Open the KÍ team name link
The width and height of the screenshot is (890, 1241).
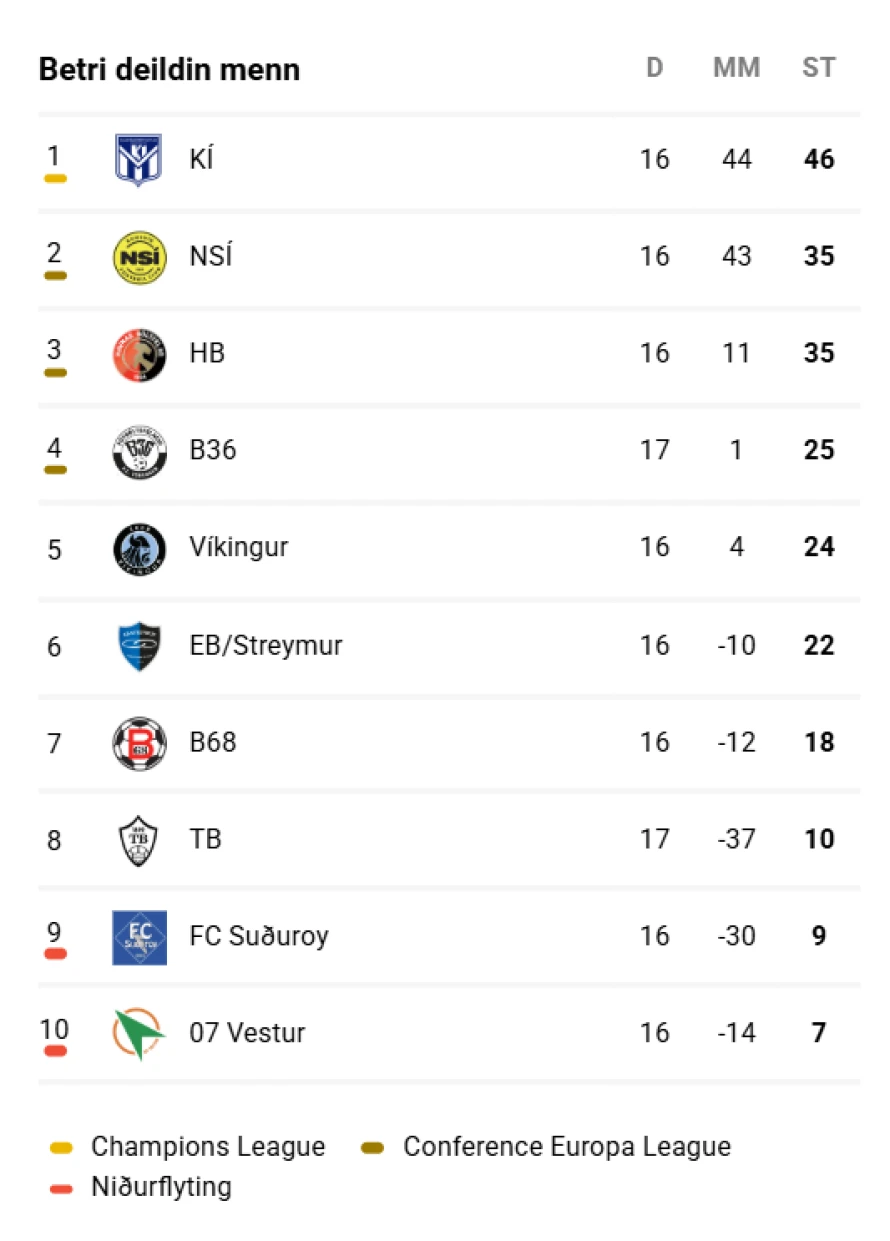click(202, 159)
